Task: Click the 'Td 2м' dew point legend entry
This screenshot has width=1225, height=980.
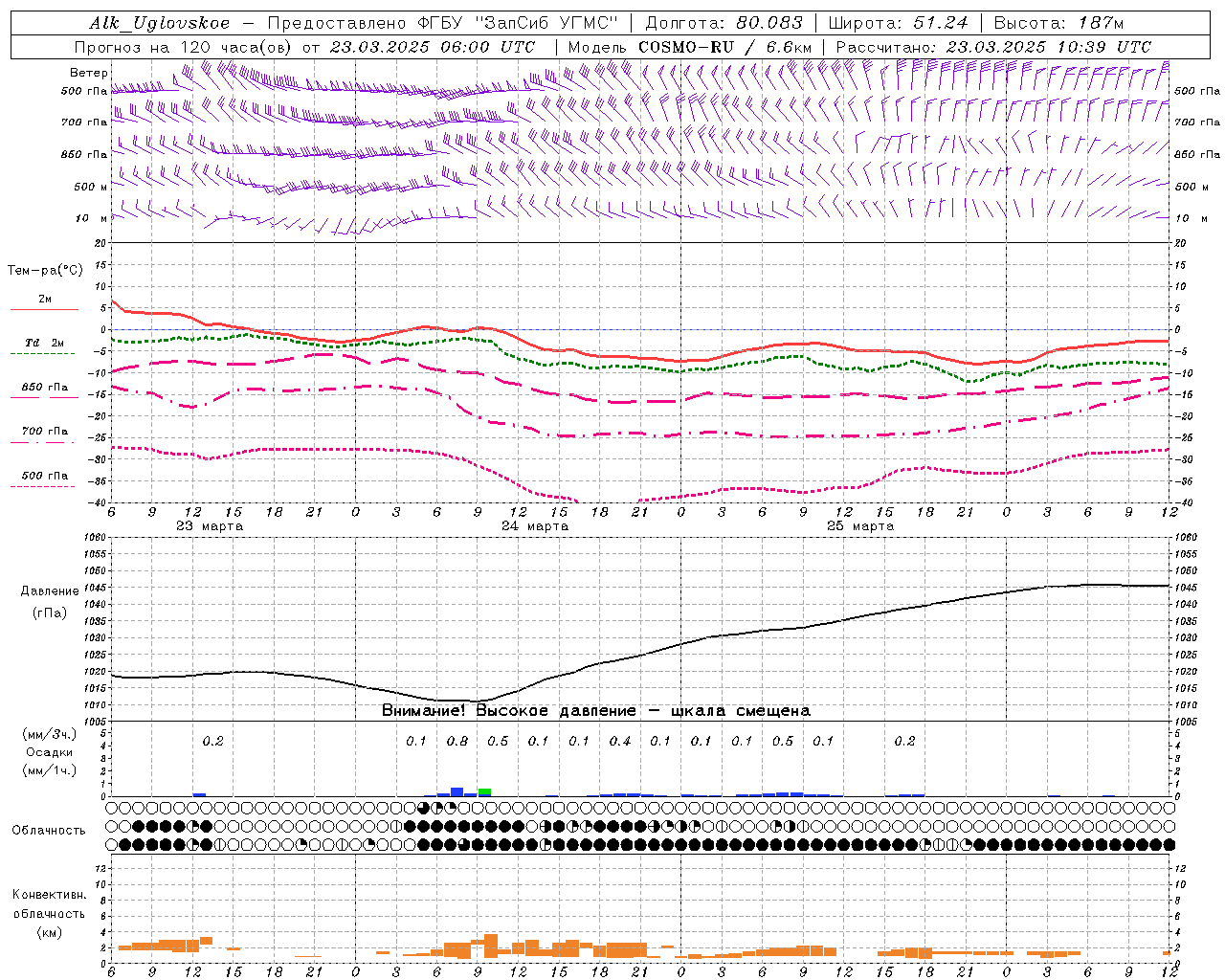Action: [x=45, y=343]
